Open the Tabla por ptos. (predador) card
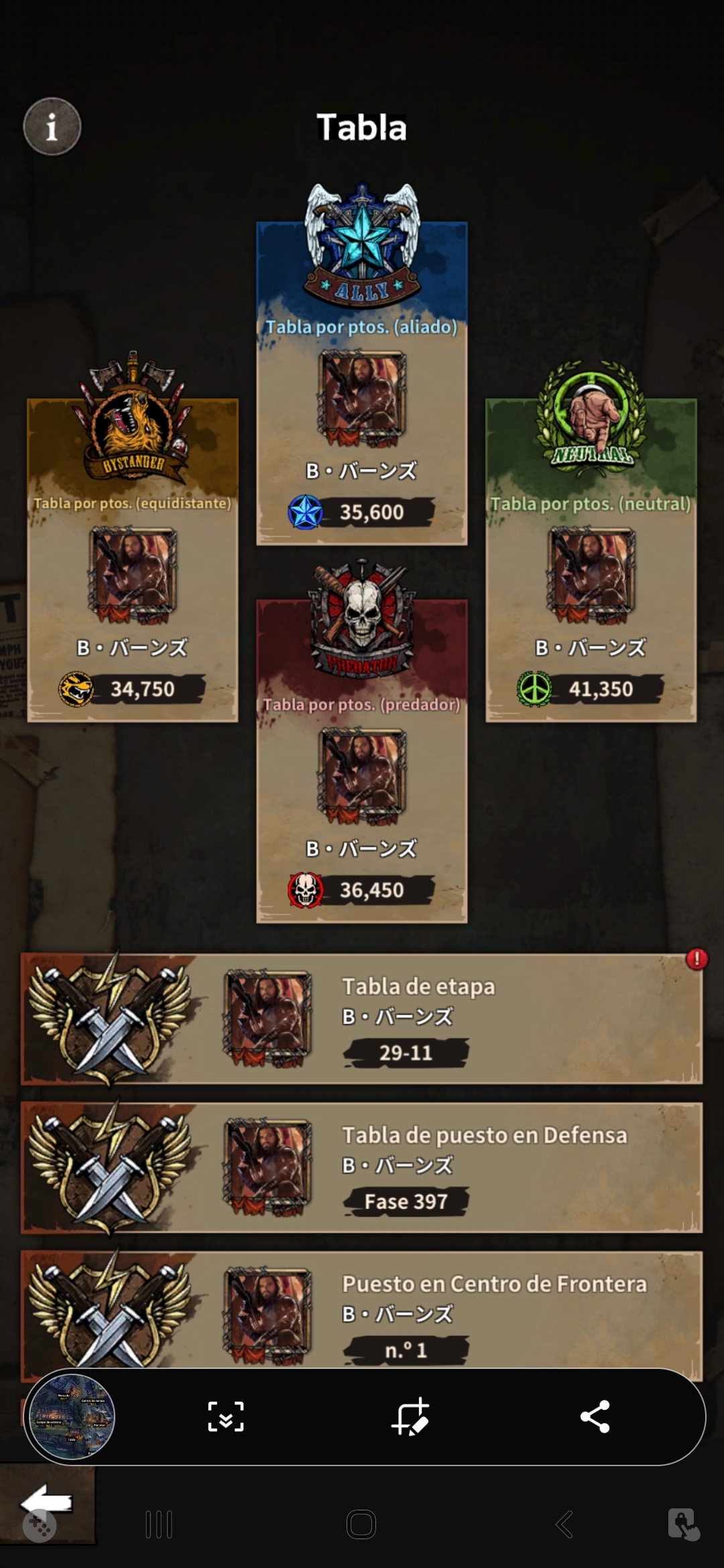The image size is (724, 1568). [362, 761]
